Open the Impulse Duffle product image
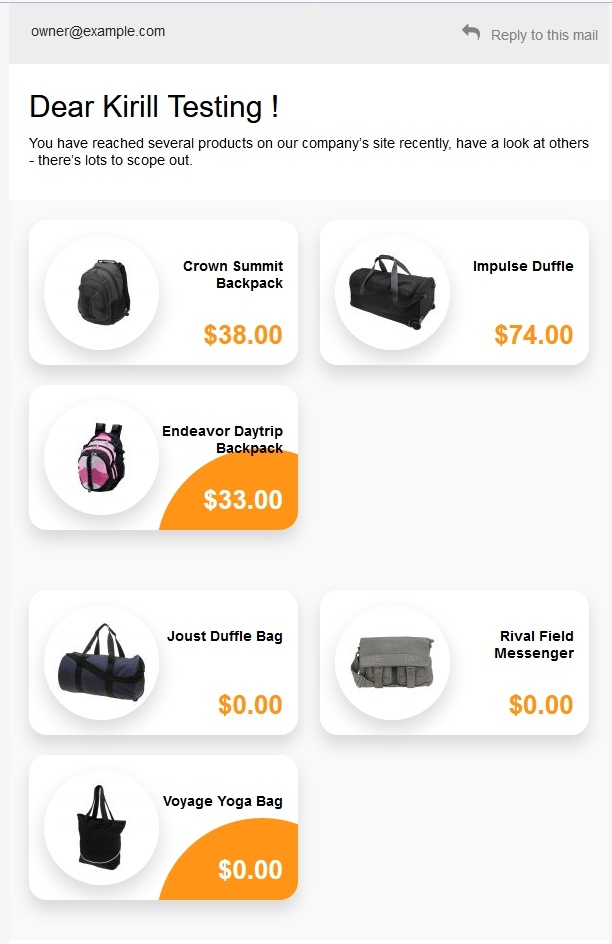This screenshot has height=944, width=612. click(x=392, y=293)
